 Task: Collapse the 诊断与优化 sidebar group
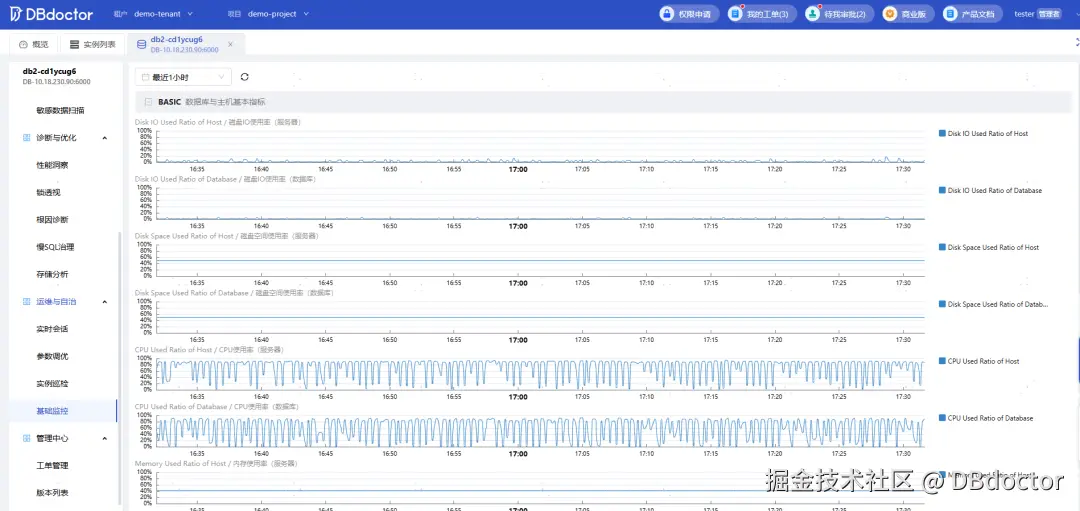[105, 138]
